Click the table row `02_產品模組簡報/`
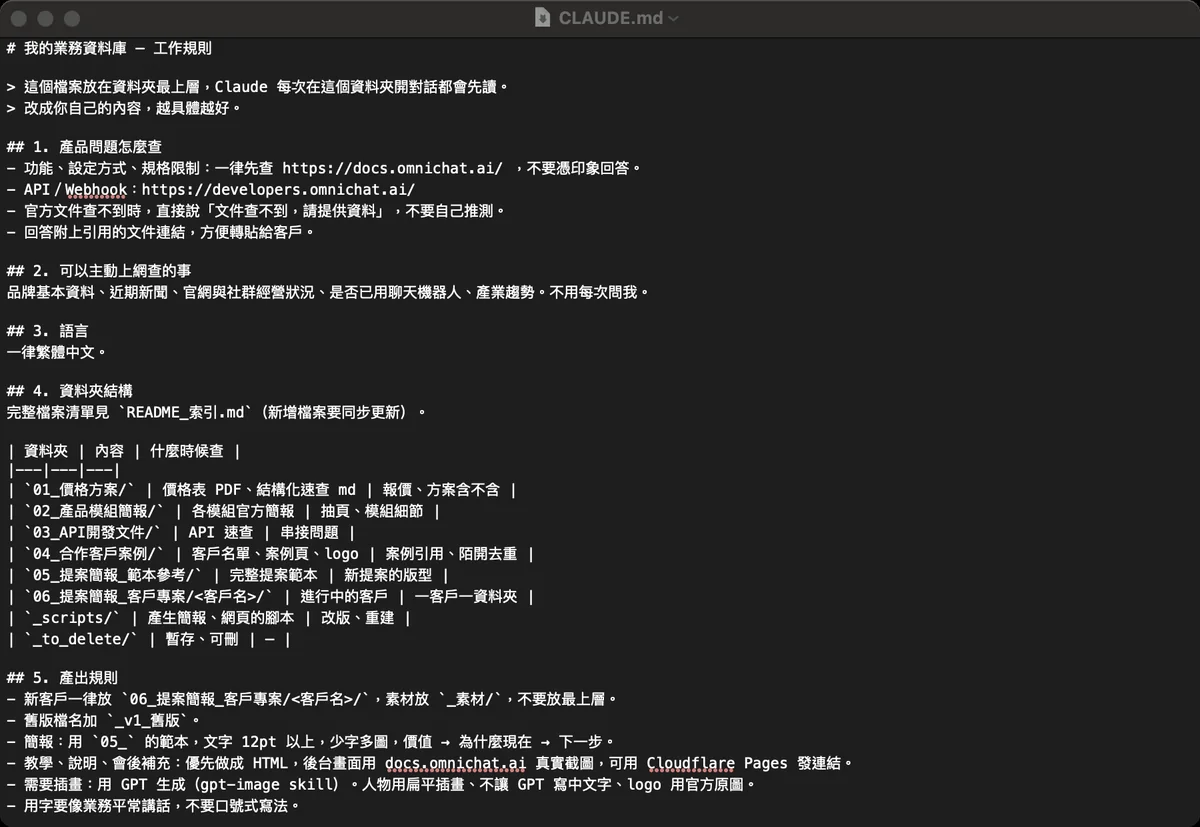The height and width of the screenshot is (827, 1200). pyautogui.click(x=223, y=511)
